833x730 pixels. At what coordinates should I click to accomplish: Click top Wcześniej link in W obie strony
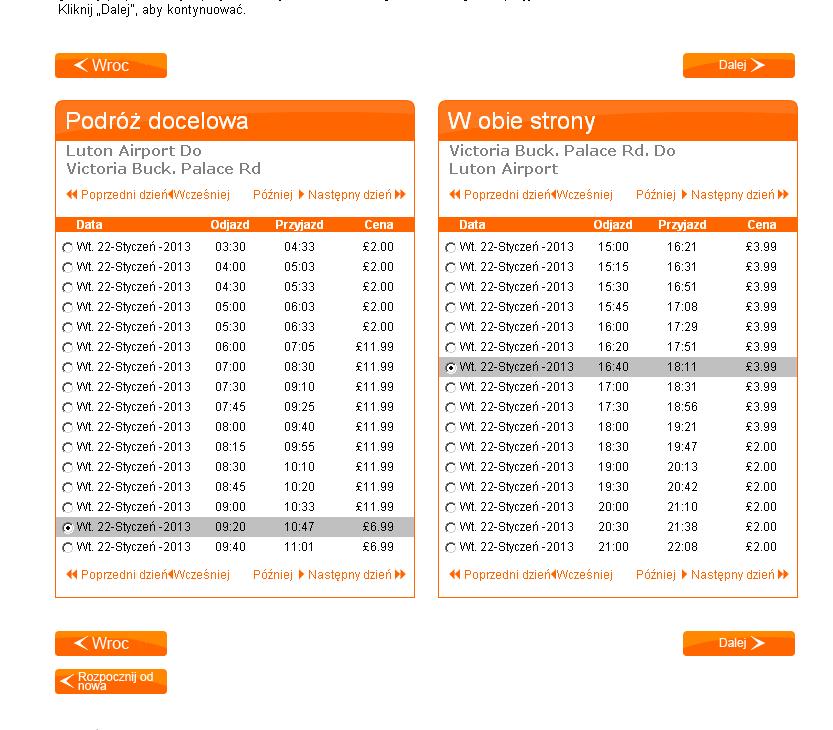point(583,195)
